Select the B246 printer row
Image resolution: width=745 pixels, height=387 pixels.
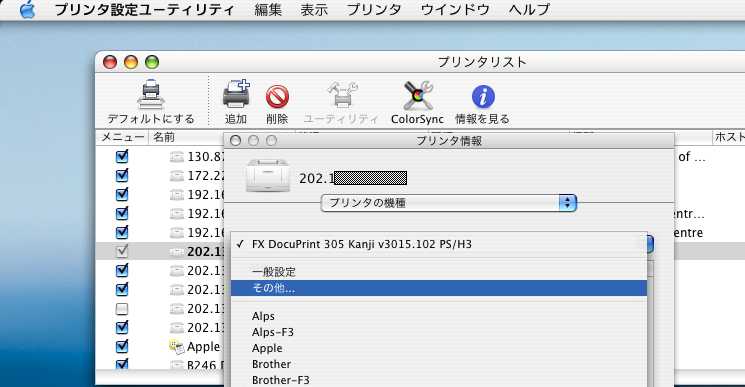[160, 365]
